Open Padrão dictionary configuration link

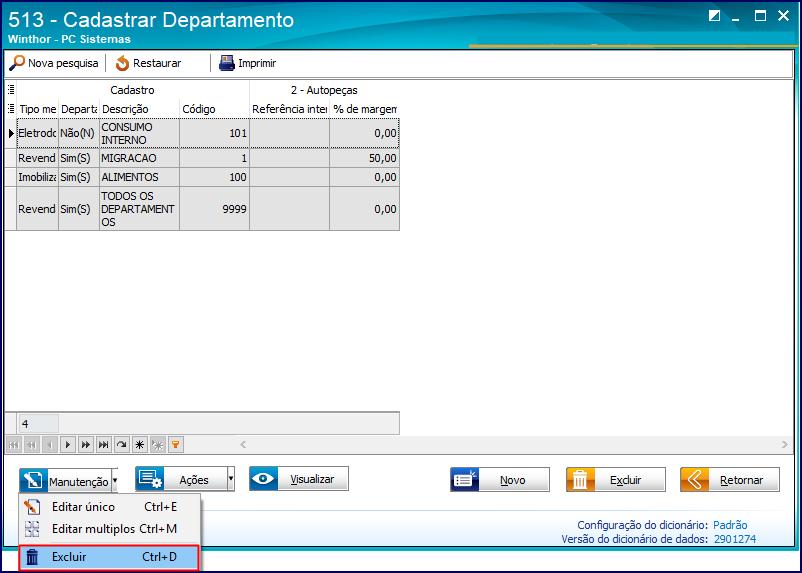(x=730, y=525)
